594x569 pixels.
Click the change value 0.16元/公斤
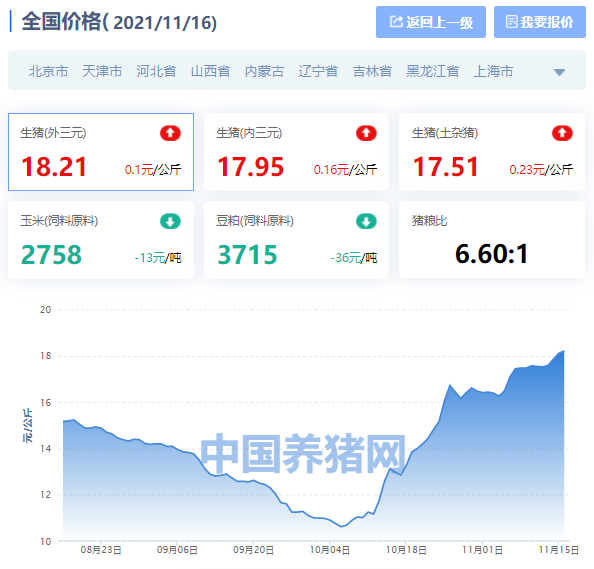click(345, 170)
